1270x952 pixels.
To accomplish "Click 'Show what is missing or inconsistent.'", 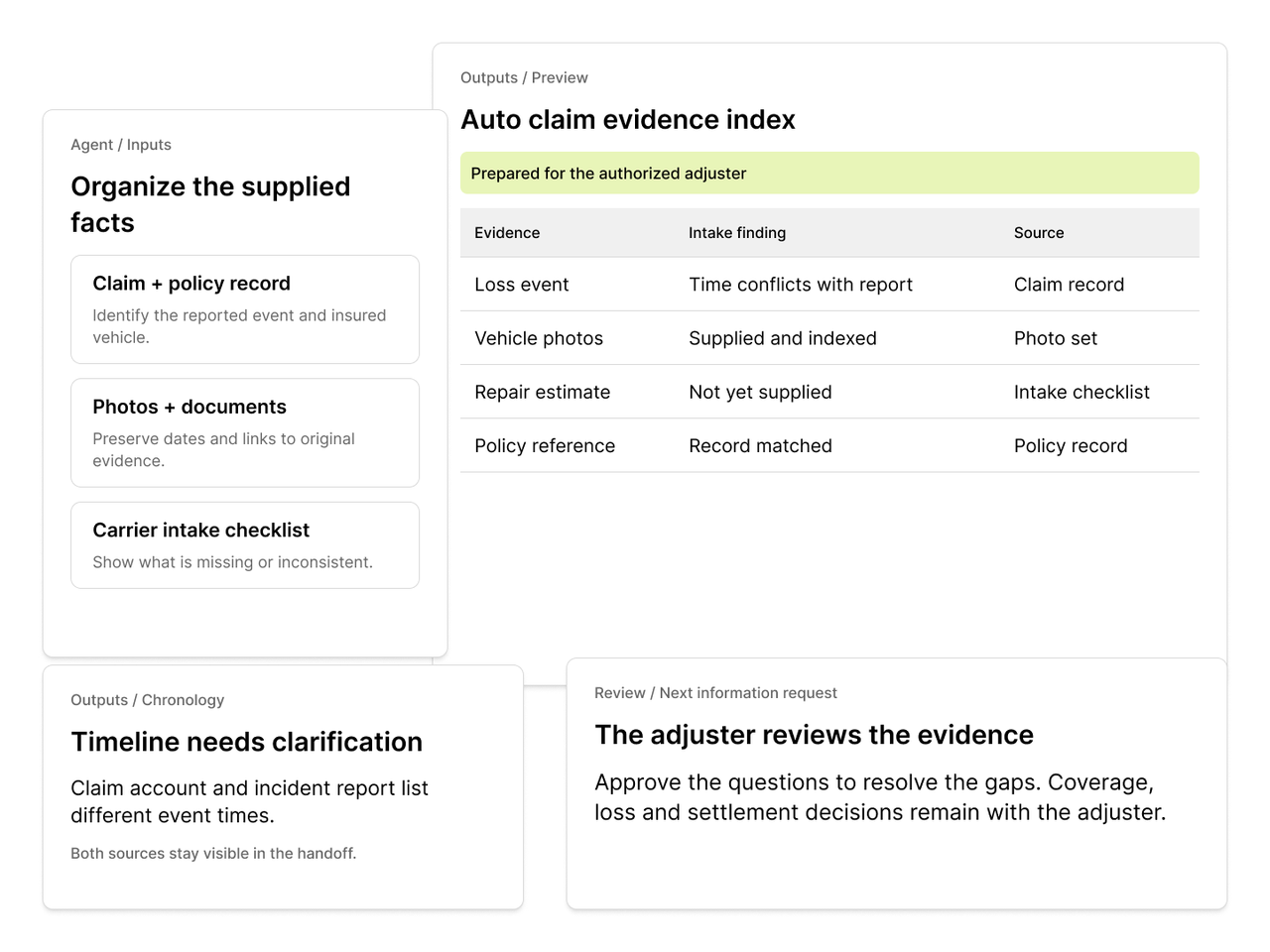I will click(x=233, y=562).
